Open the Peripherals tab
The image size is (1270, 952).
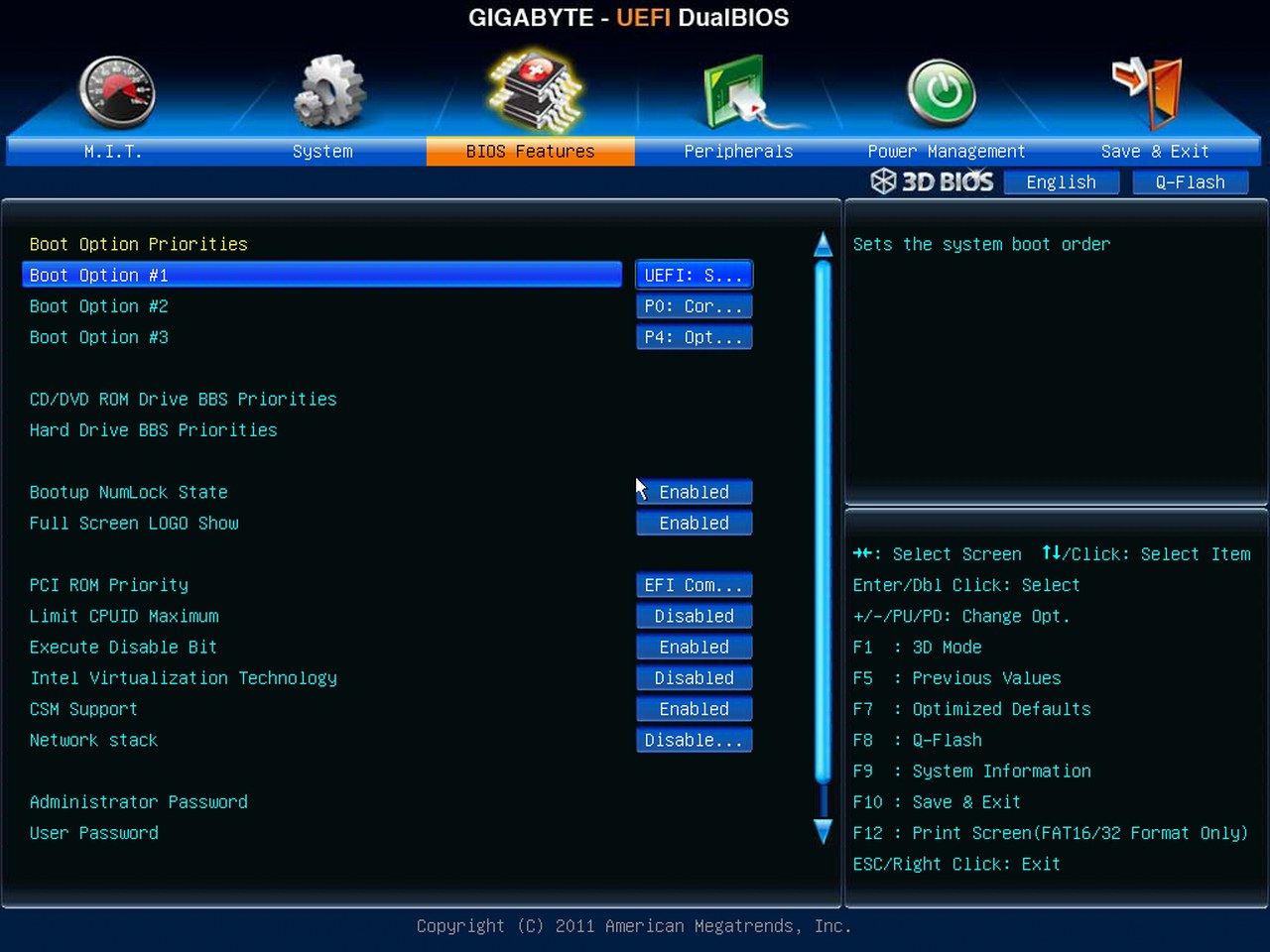coord(739,152)
